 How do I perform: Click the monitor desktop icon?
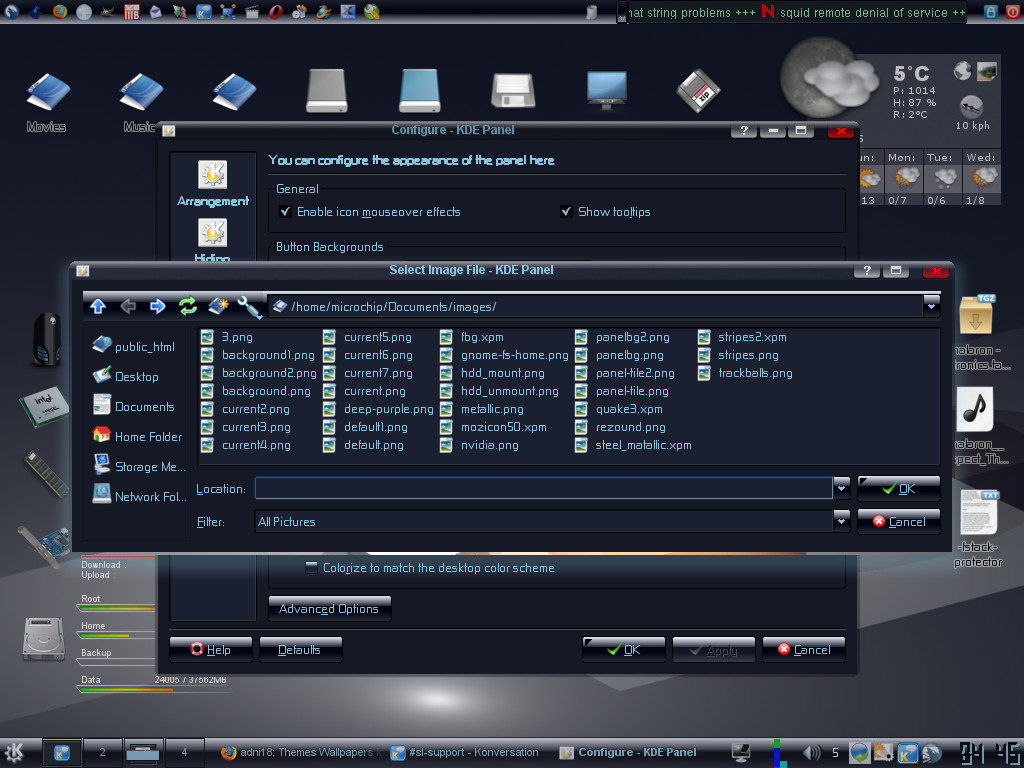(606, 90)
